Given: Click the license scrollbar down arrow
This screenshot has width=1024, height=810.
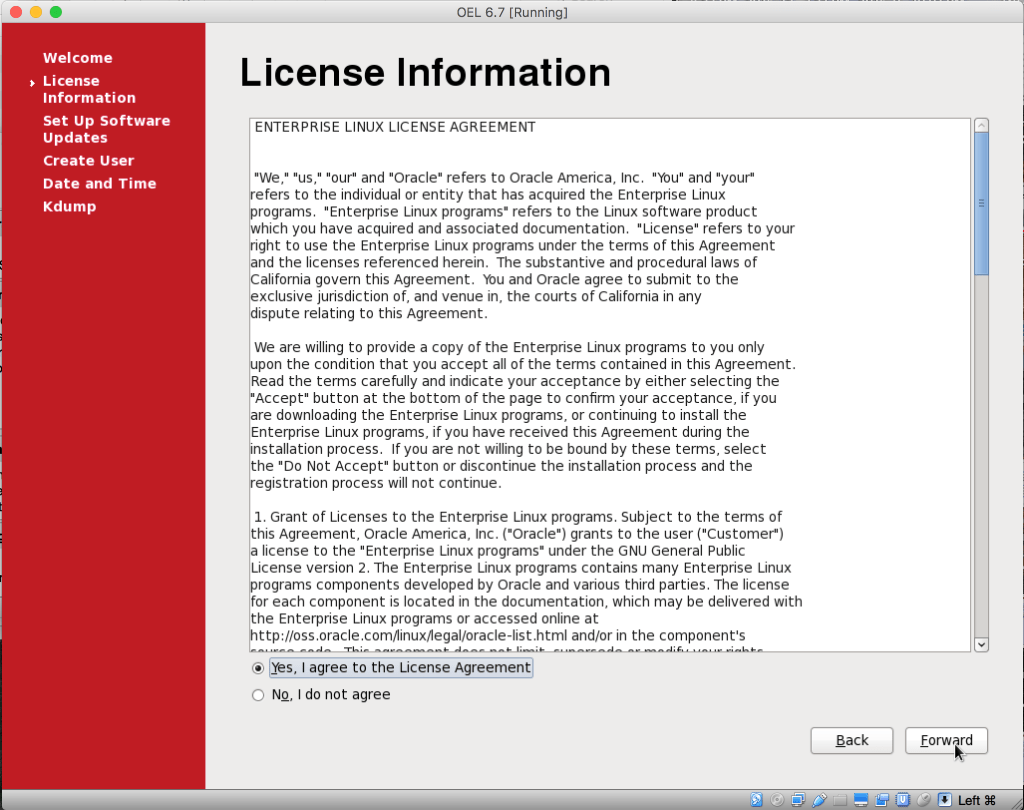Looking at the screenshot, I should [x=981, y=644].
